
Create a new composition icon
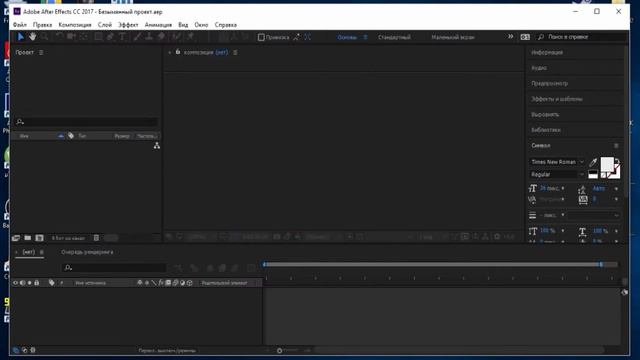[39, 238]
